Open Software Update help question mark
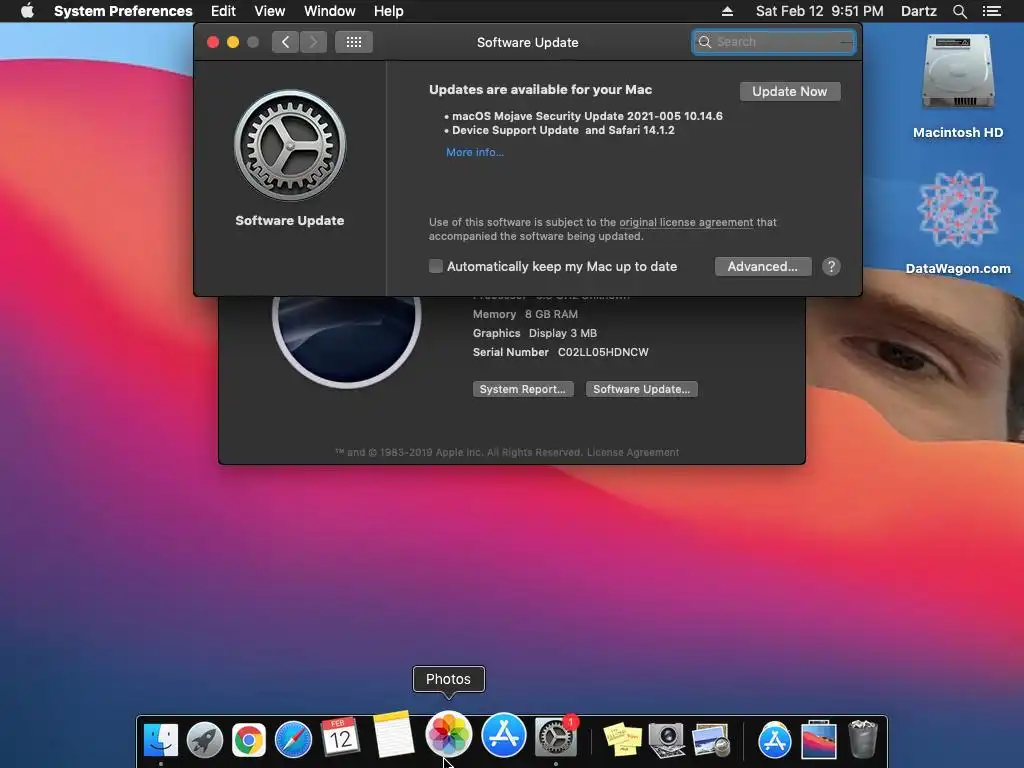The height and width of the screenshot is (768, 1024). pyautogui.click(x=831, y=266)
